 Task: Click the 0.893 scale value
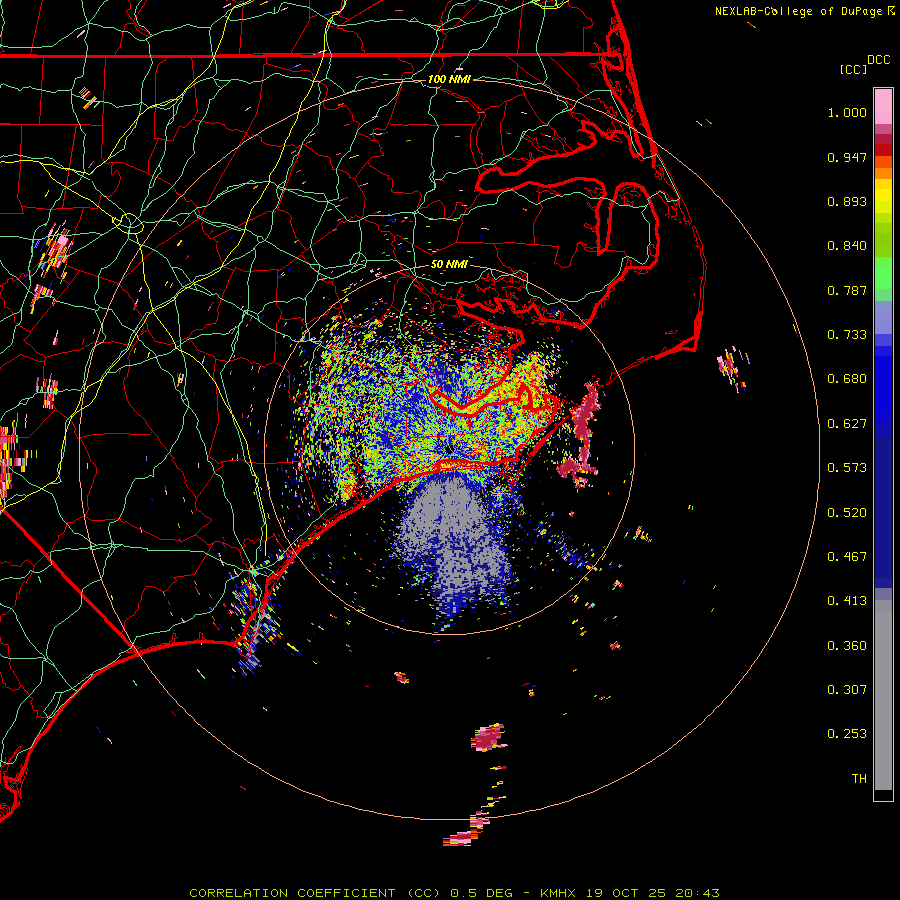(847, 201)
